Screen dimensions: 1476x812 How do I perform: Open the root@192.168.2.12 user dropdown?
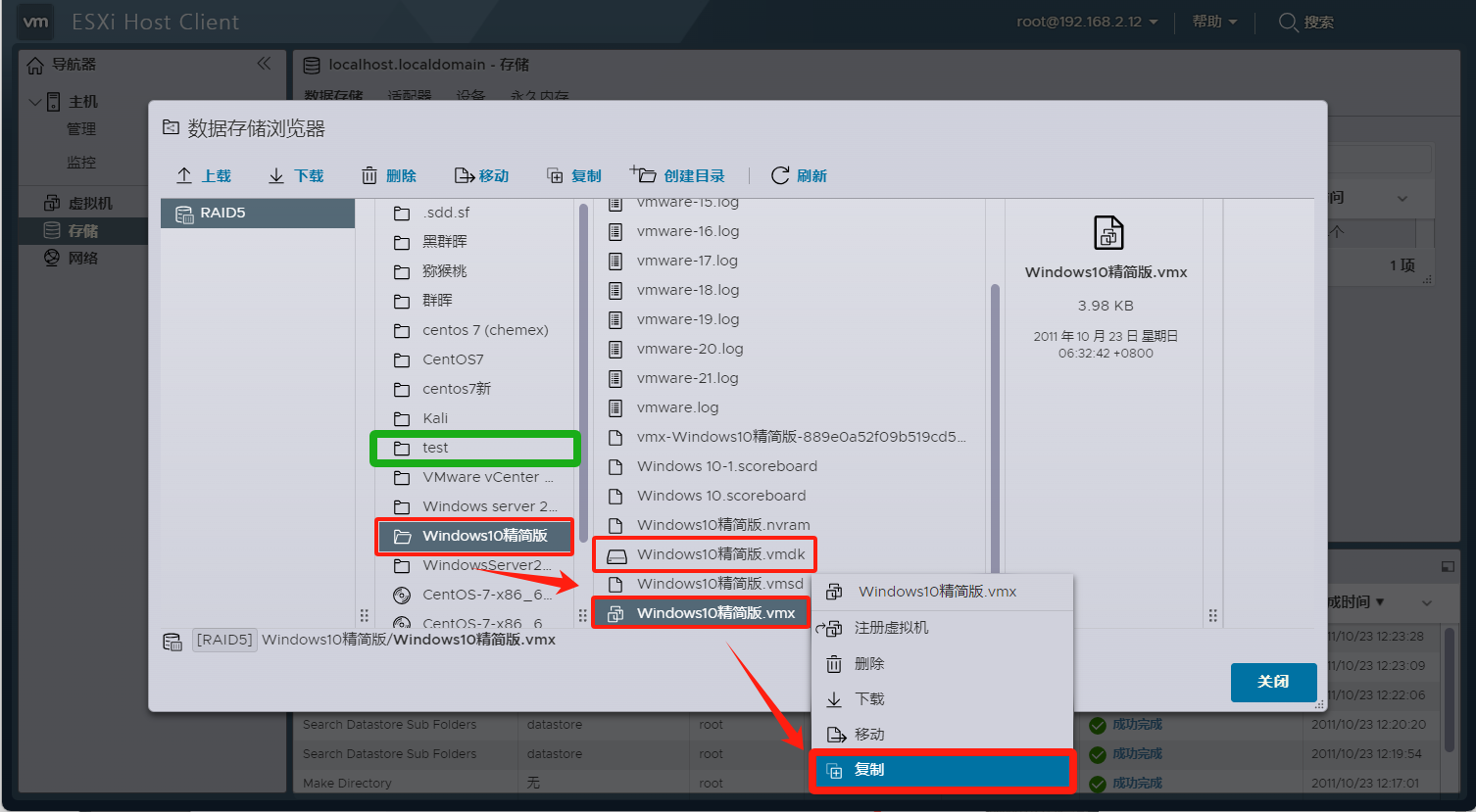coord(1087,22)
